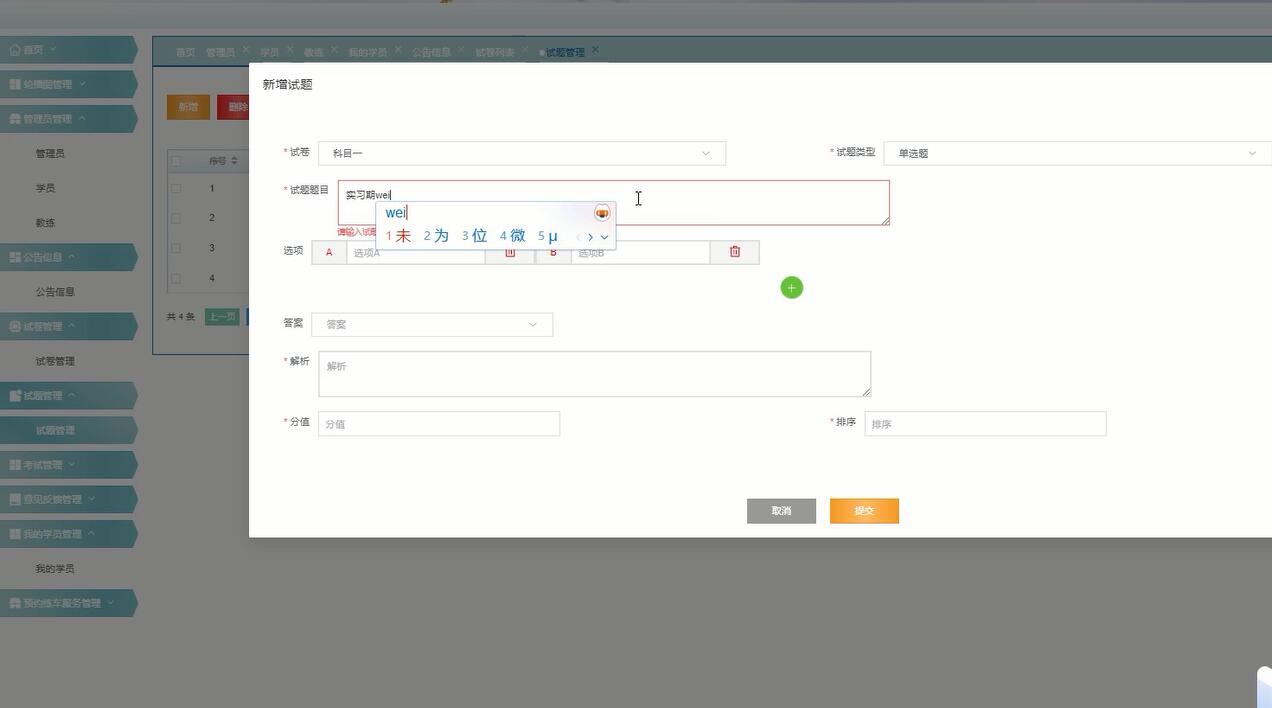Open 教练 in the sidebar submenu

46,223
